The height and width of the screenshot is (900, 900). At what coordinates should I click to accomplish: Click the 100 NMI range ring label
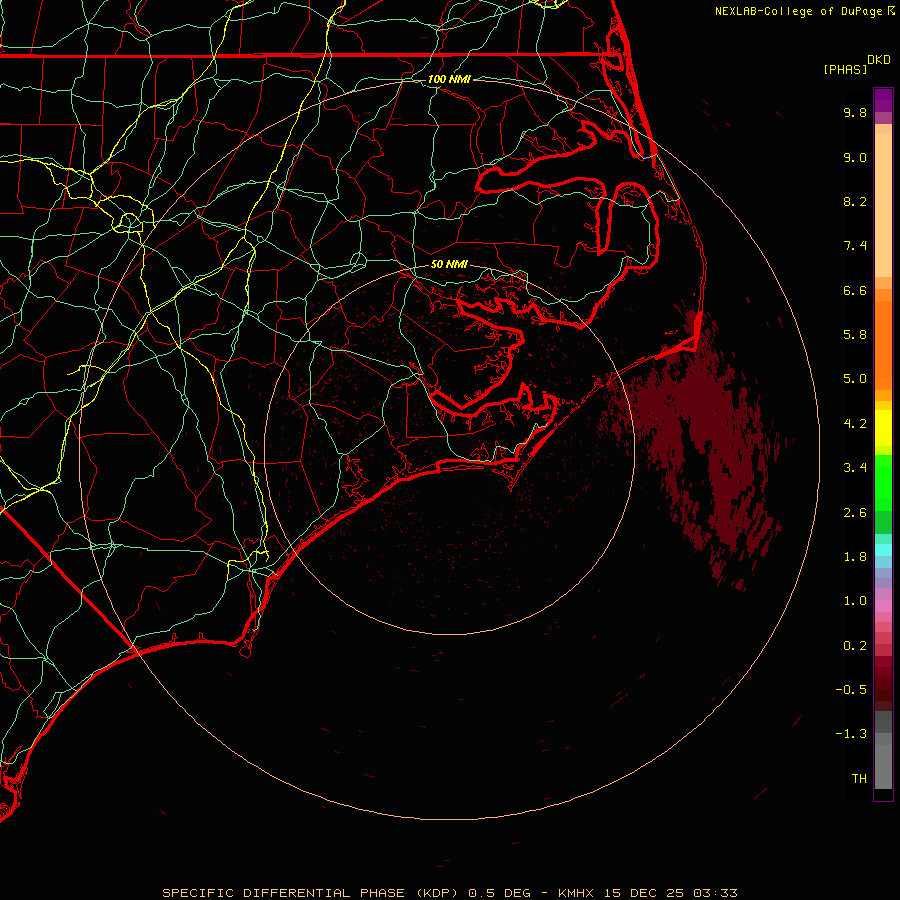coord(449,79)
